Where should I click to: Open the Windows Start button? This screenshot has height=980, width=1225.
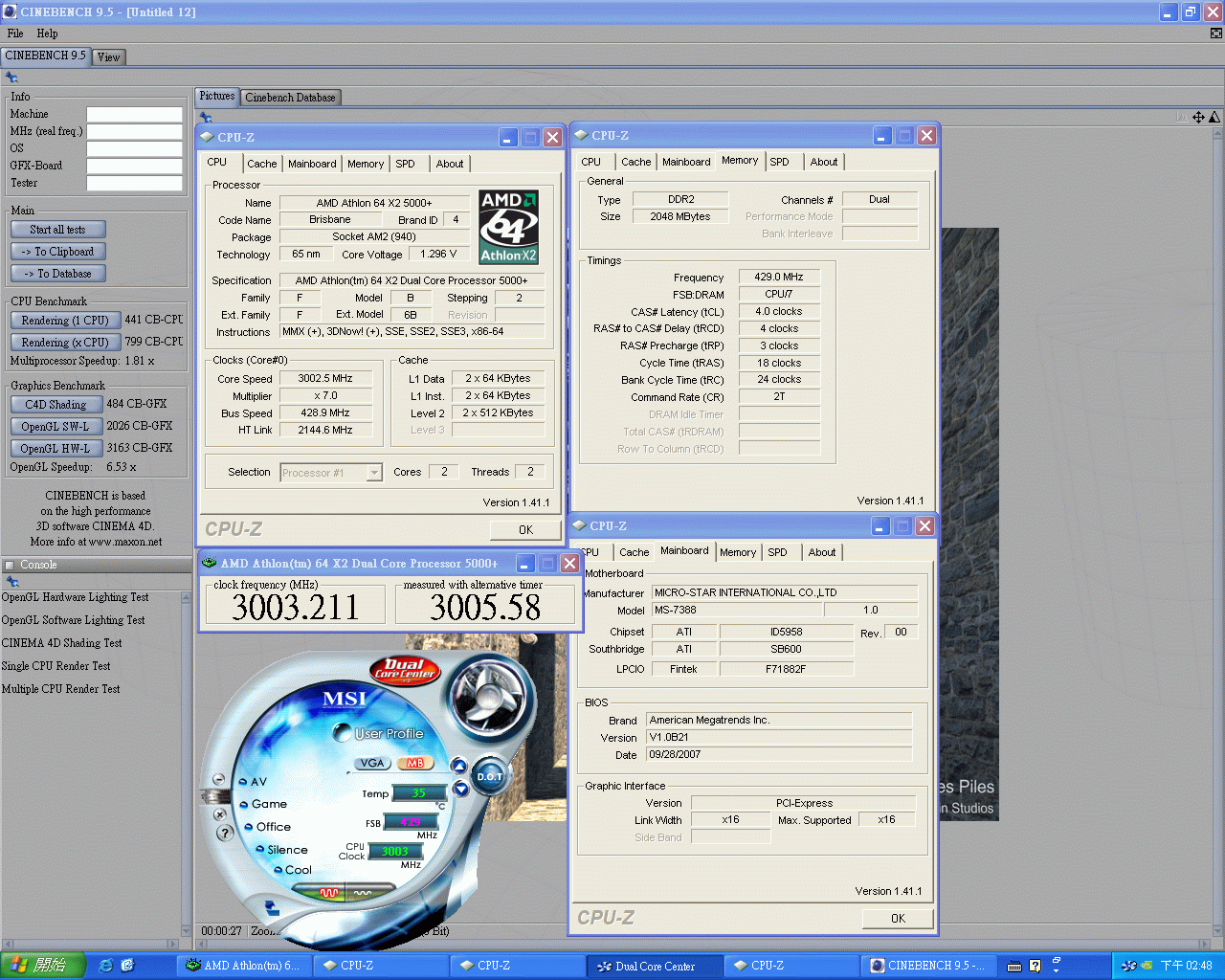[x=43, y=966]
